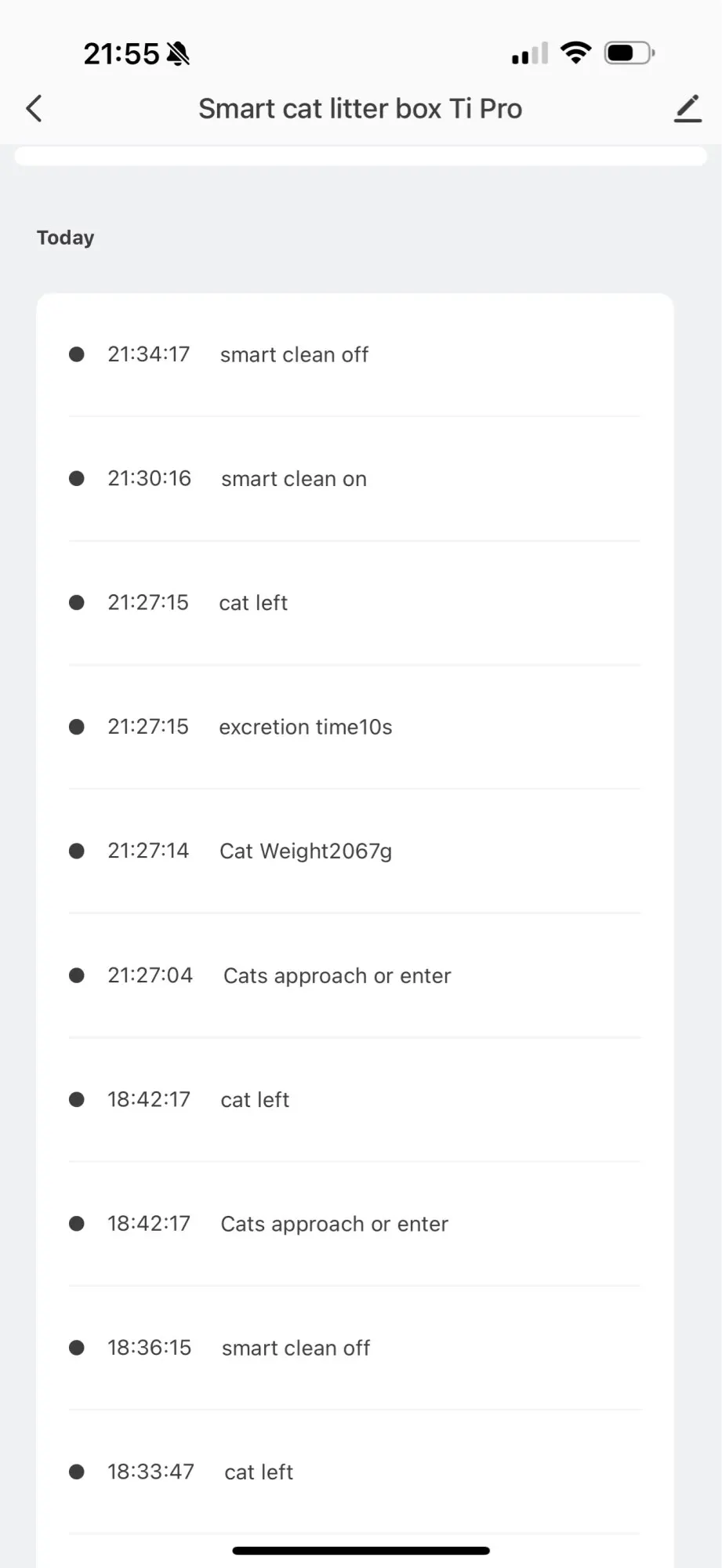
Task: Open the excretion time10s log entry
Action: (x=305, y=727)
